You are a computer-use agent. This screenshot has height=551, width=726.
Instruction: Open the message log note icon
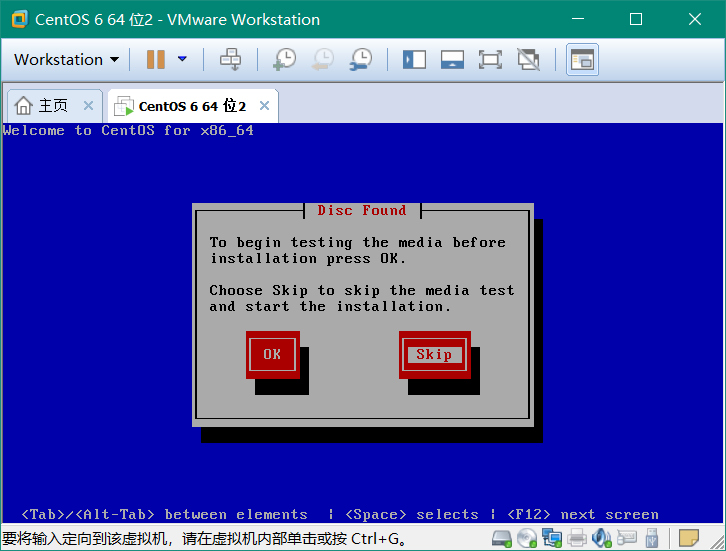click(688, 538)
